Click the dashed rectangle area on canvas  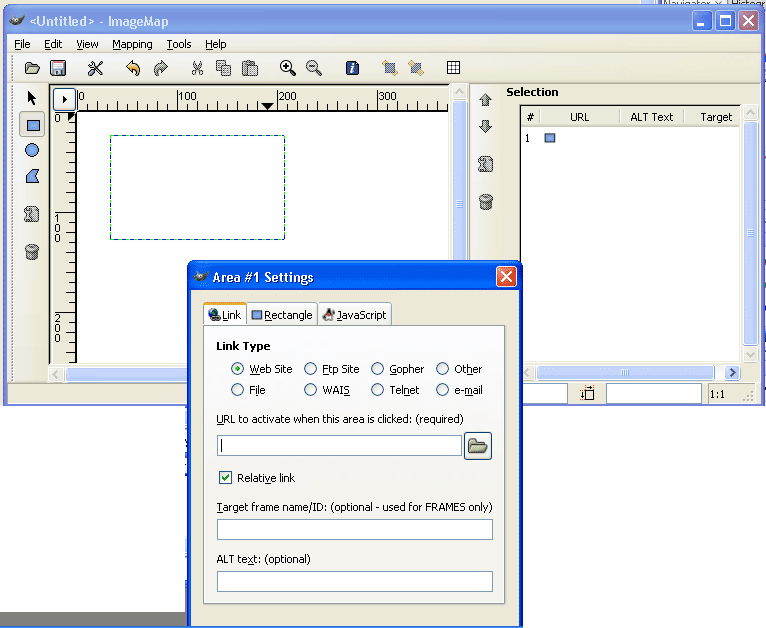pos(197,188)
